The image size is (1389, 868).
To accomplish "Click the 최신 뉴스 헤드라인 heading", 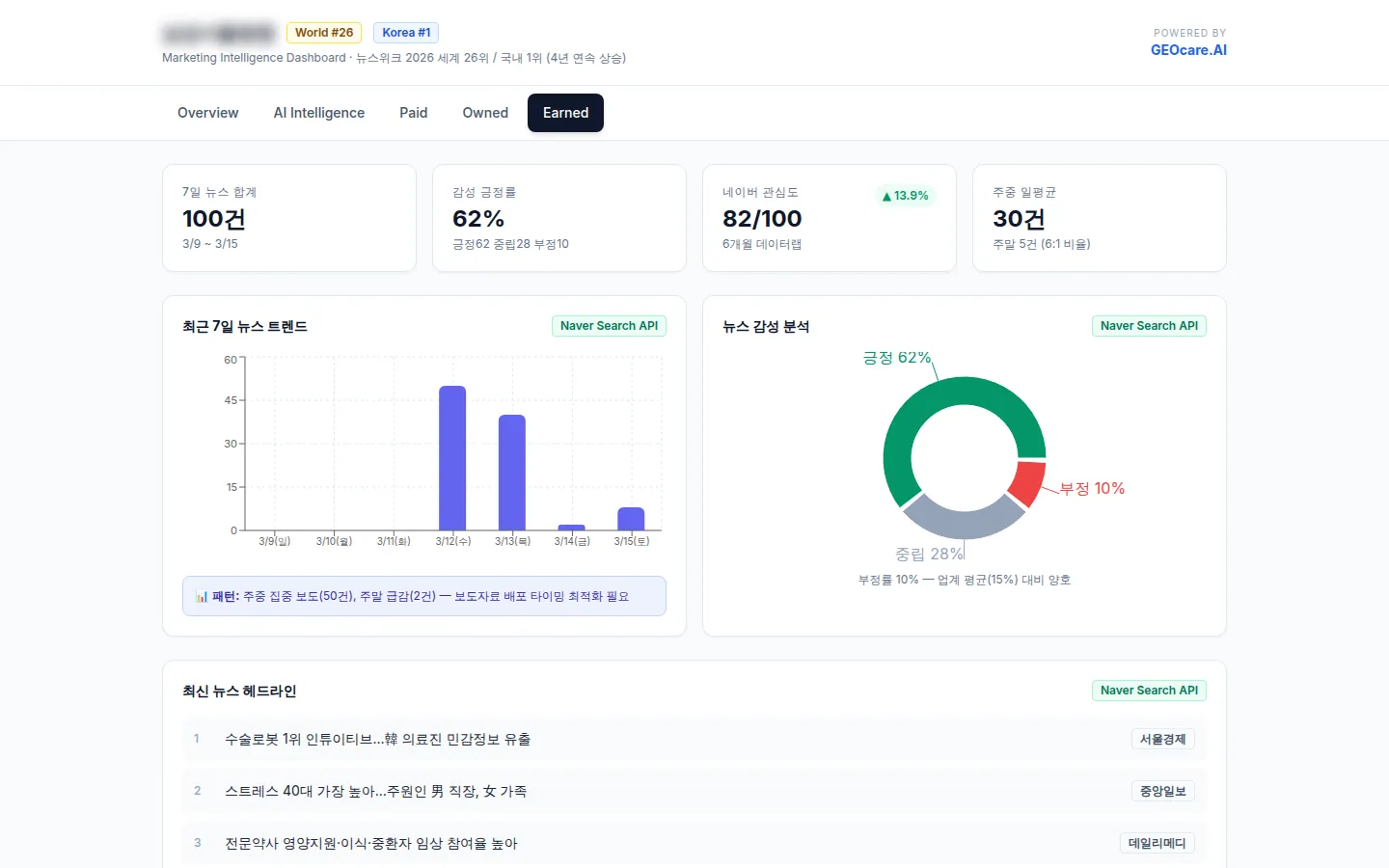I will point(239,692).
